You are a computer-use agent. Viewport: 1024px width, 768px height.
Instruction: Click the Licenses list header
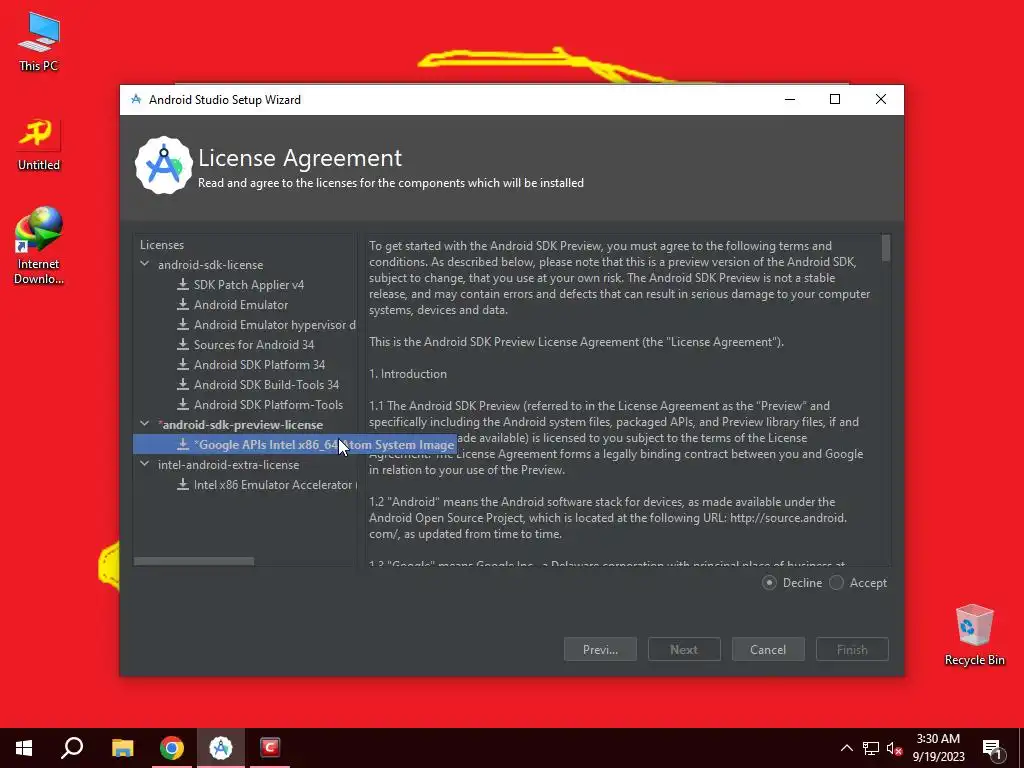(162, 245)
